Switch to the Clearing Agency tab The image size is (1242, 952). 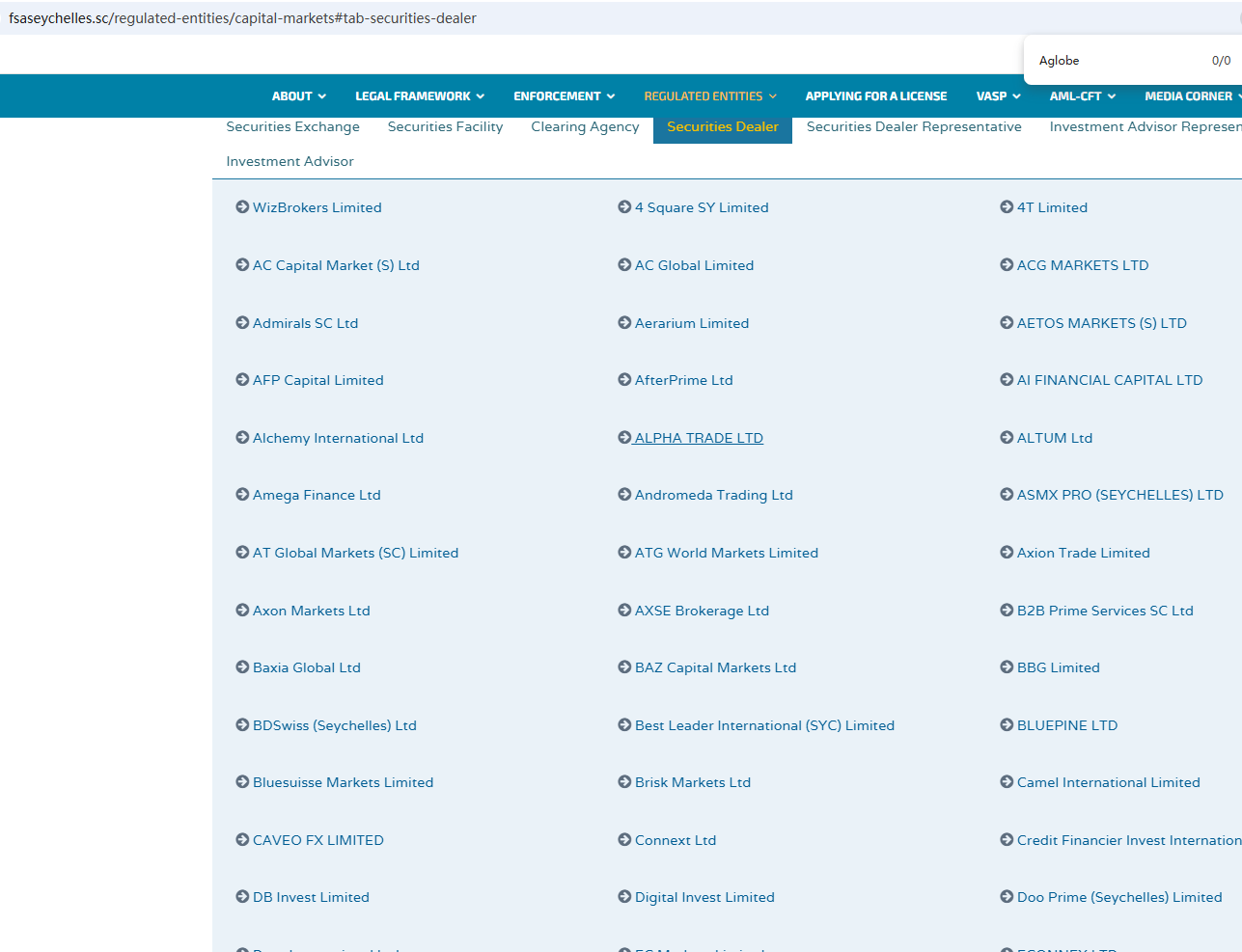(x=586, y=126)
